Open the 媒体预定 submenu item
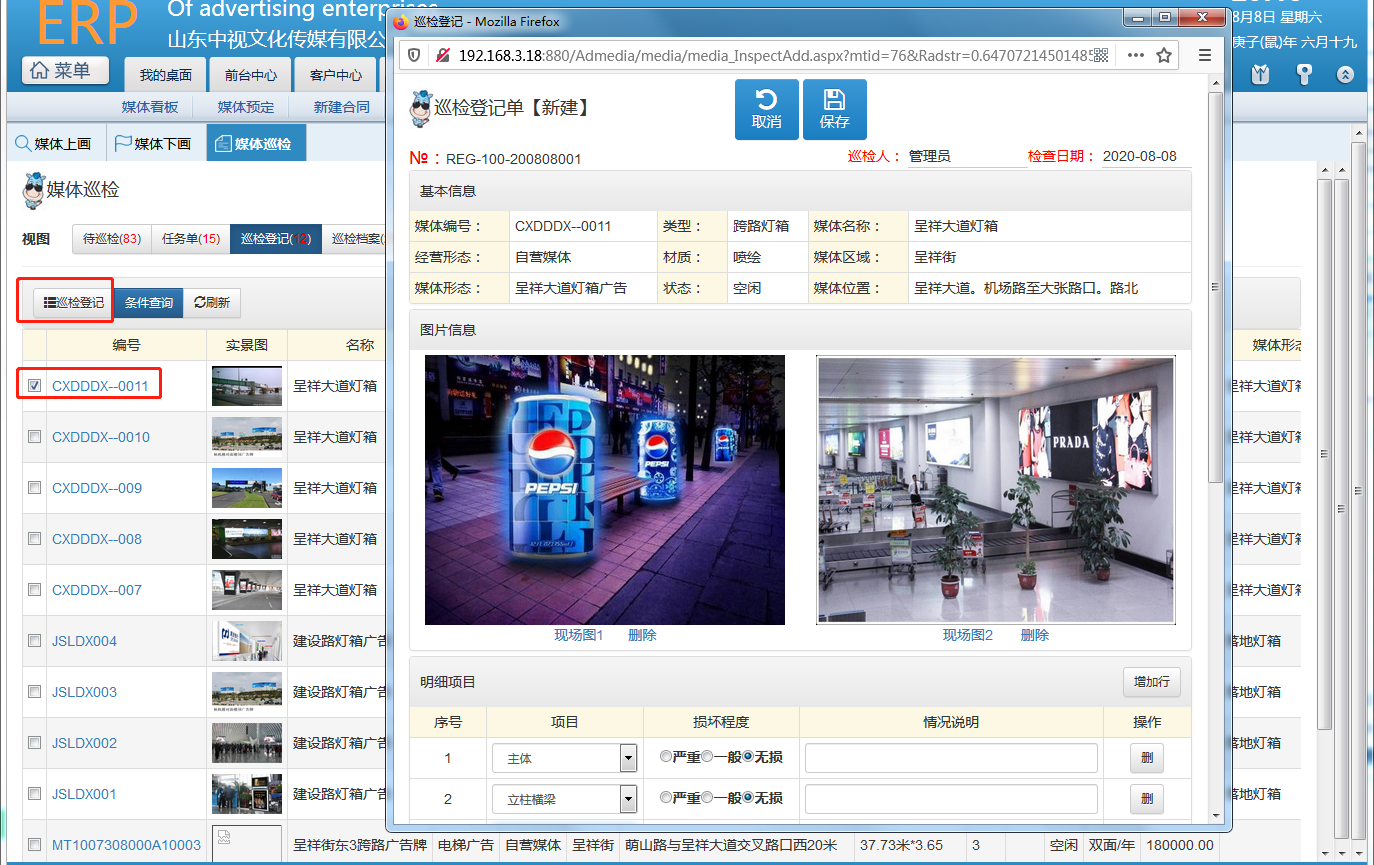The width and height of the screenshot is (1374, 865). point(246,107)
